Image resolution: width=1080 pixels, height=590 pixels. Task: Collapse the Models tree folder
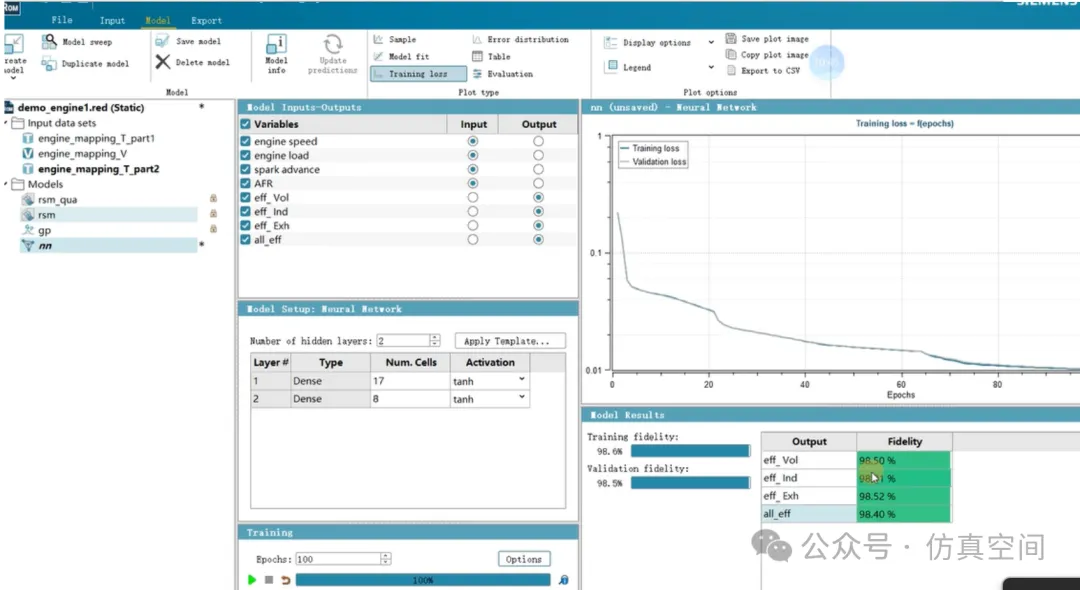click(x=7, y=185)
